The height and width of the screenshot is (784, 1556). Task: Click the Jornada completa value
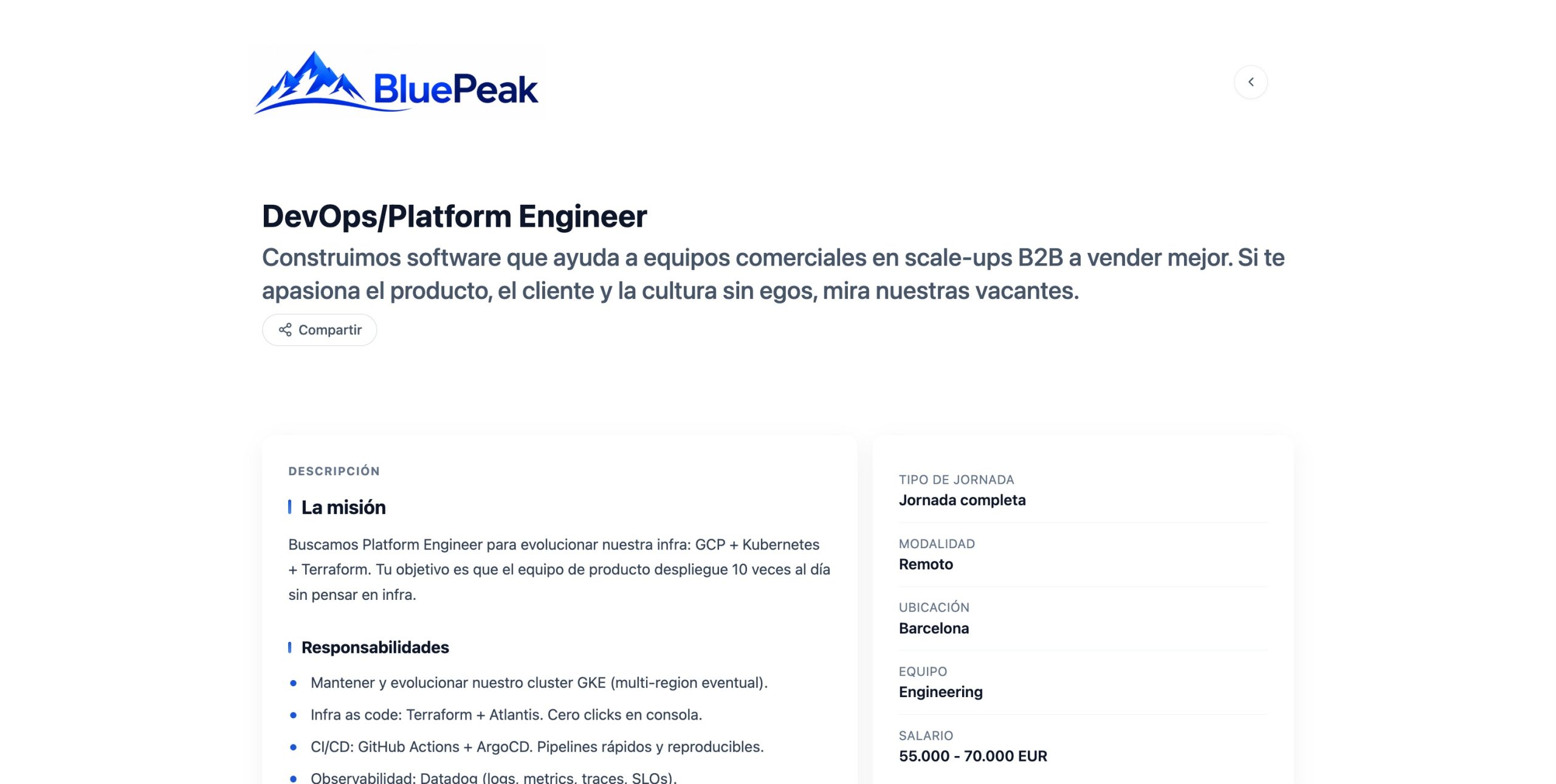(962, 500)
